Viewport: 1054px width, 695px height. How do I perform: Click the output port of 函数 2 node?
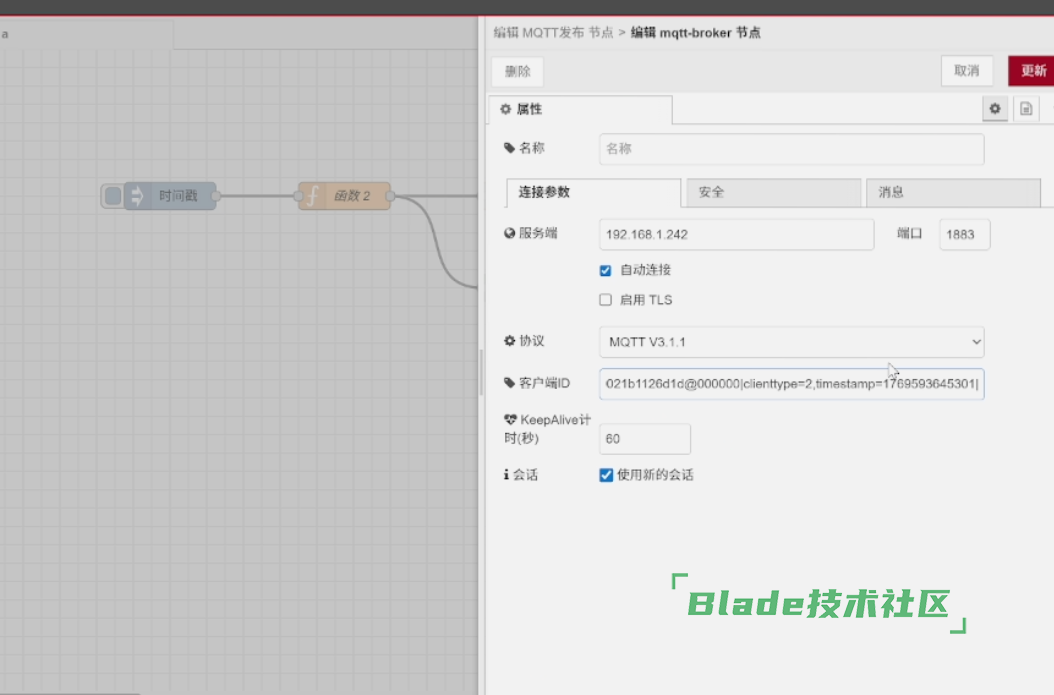pyautogui.click(x=391, y=196)
